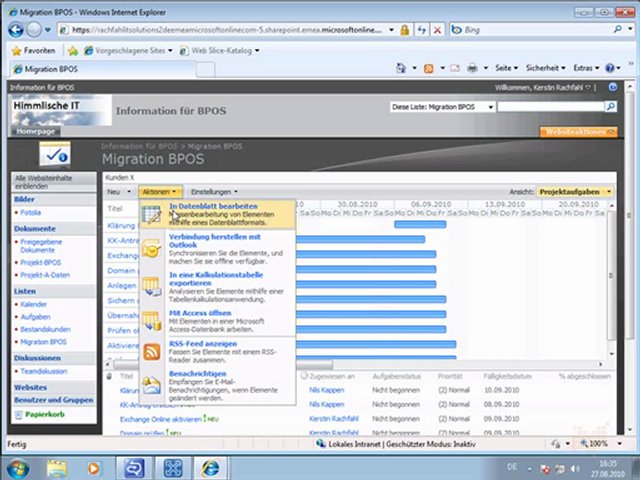640x480 pixels.
Task: Select 'RSS-Feed anzeigen' menu entry
Action: [x=204, y=343]
